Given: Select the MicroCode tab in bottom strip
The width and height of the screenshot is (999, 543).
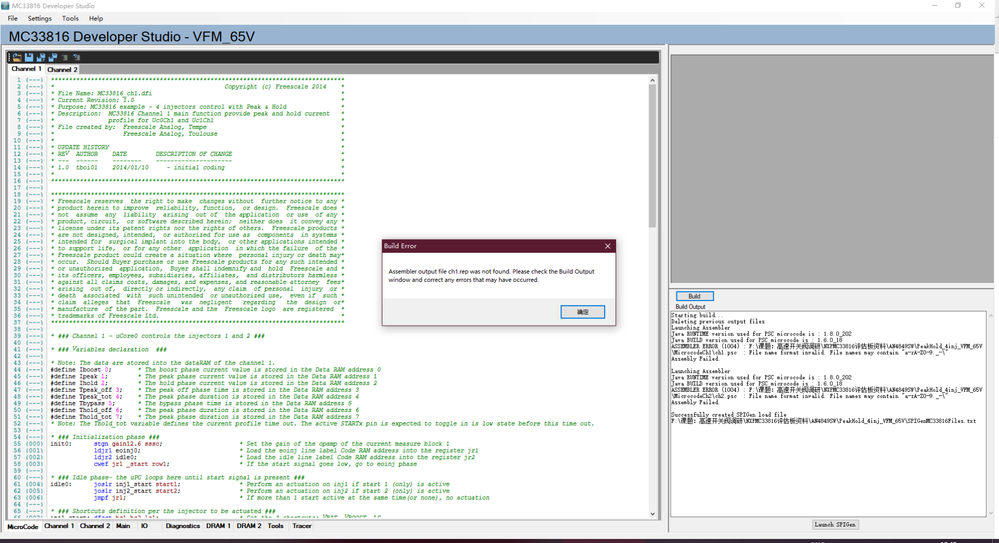Looking at the screenshot, I should click(23, 526).
